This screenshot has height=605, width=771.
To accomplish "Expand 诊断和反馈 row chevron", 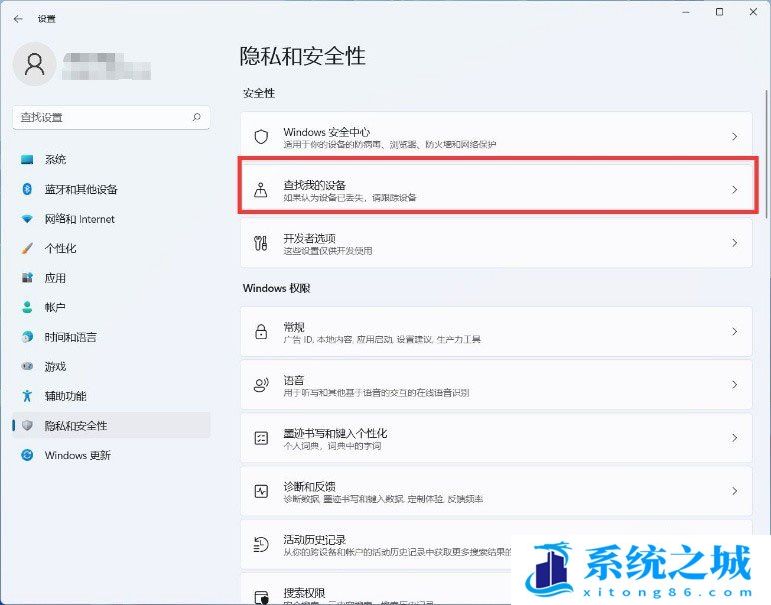I will coord(735,491).
